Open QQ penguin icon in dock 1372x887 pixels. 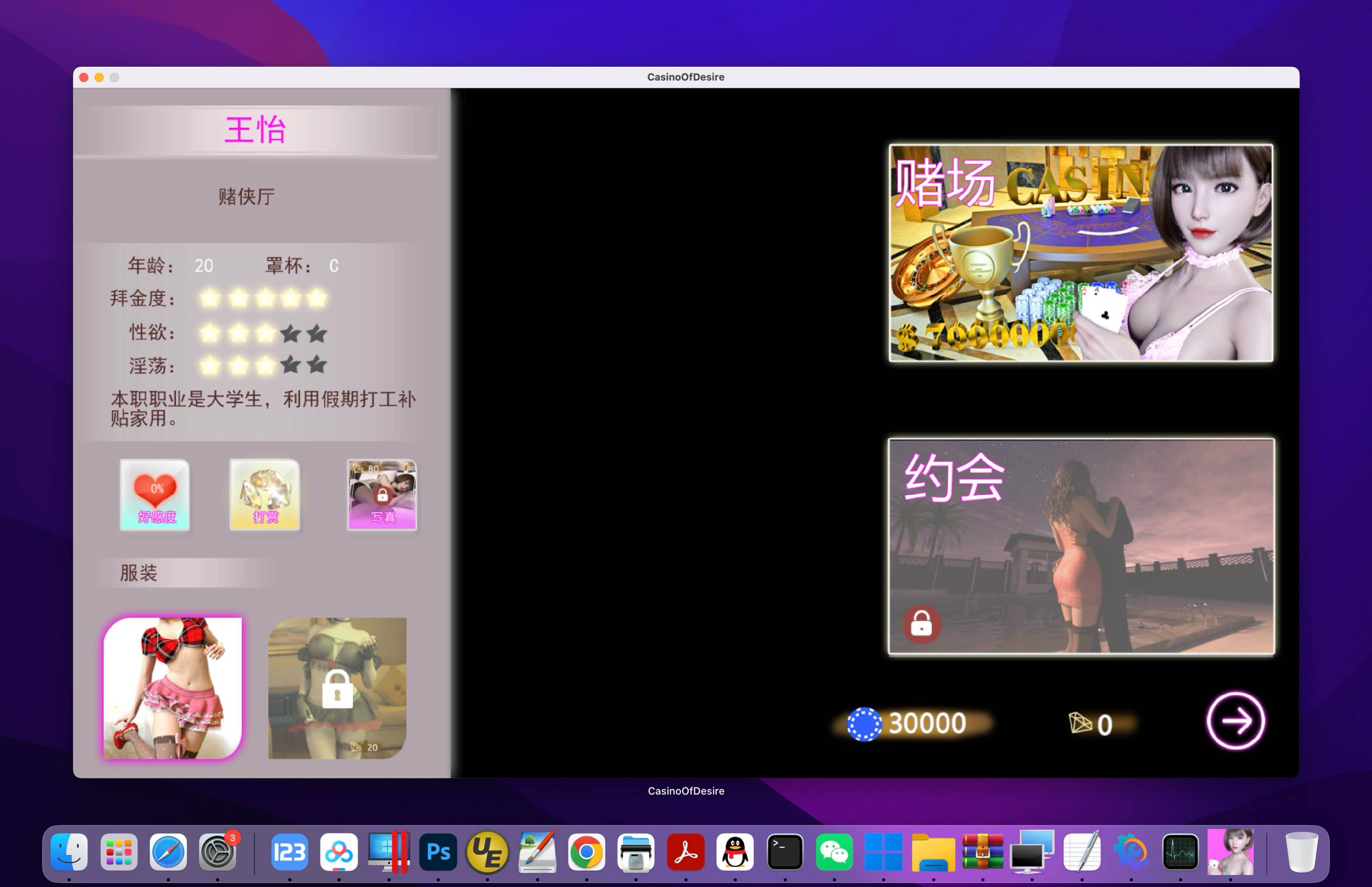coord(735,851)
